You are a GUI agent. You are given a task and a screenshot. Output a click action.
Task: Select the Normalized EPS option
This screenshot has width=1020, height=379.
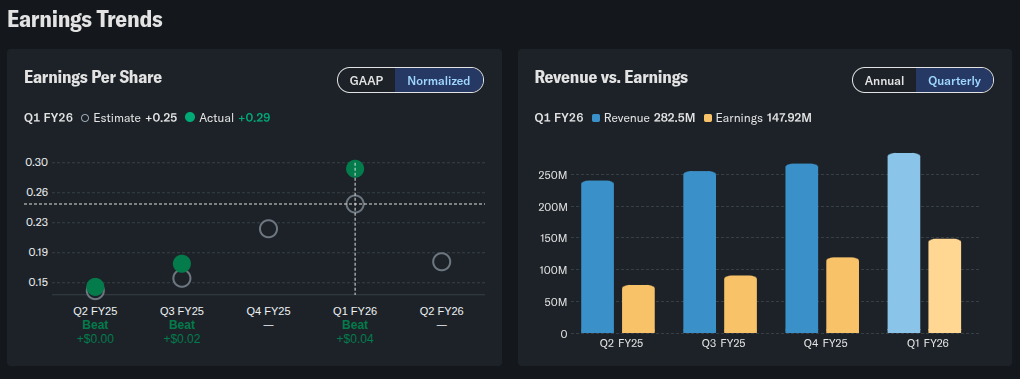[438, 81]
